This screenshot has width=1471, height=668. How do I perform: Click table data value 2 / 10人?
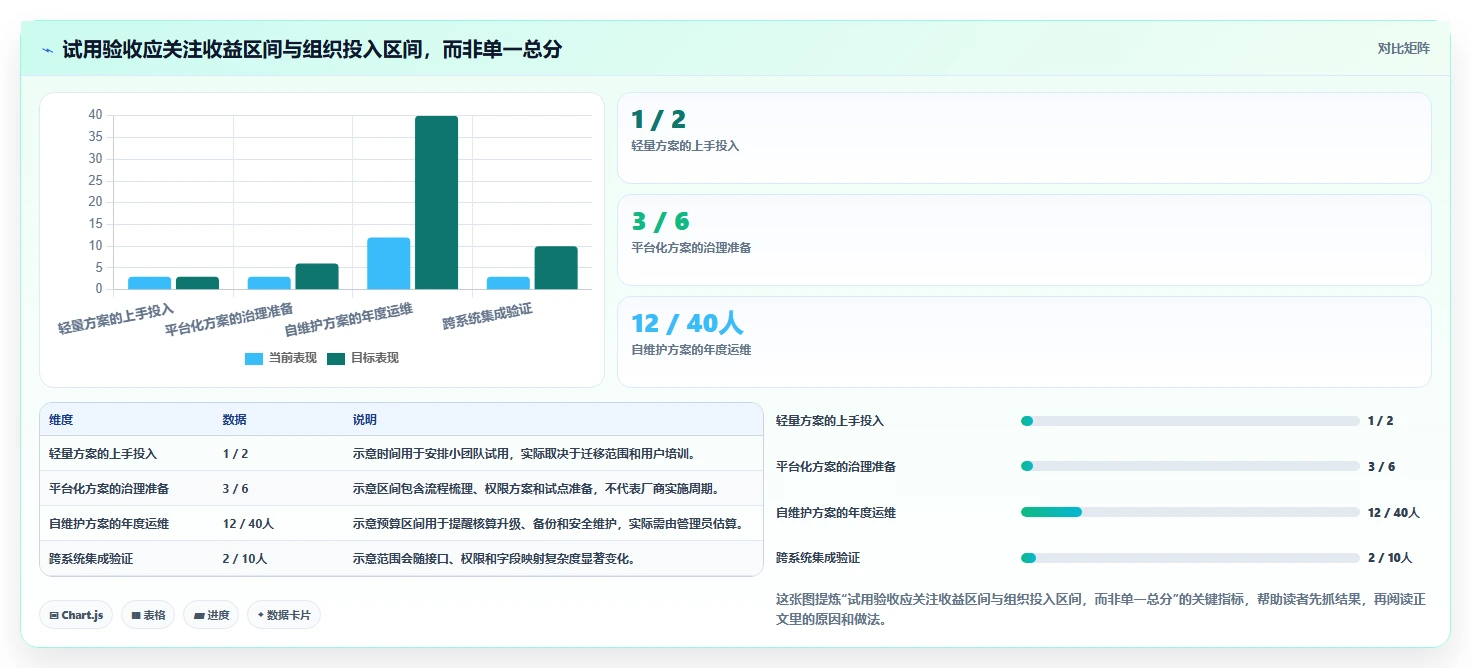tap(245, 559)
